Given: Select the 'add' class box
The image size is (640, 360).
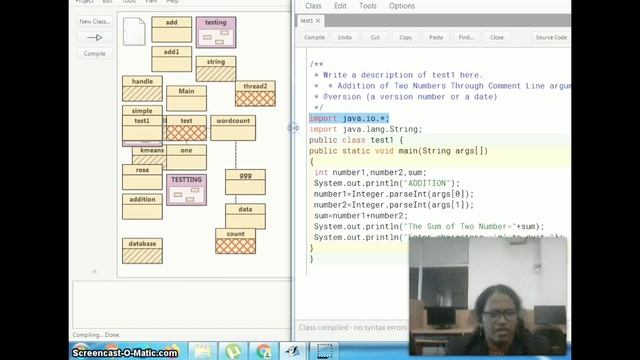Looking at the screenshot, I should click(171, 29).
